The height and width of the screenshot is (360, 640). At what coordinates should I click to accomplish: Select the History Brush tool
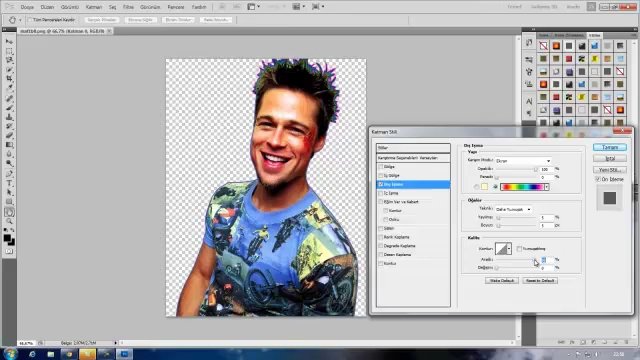point(9,126)
